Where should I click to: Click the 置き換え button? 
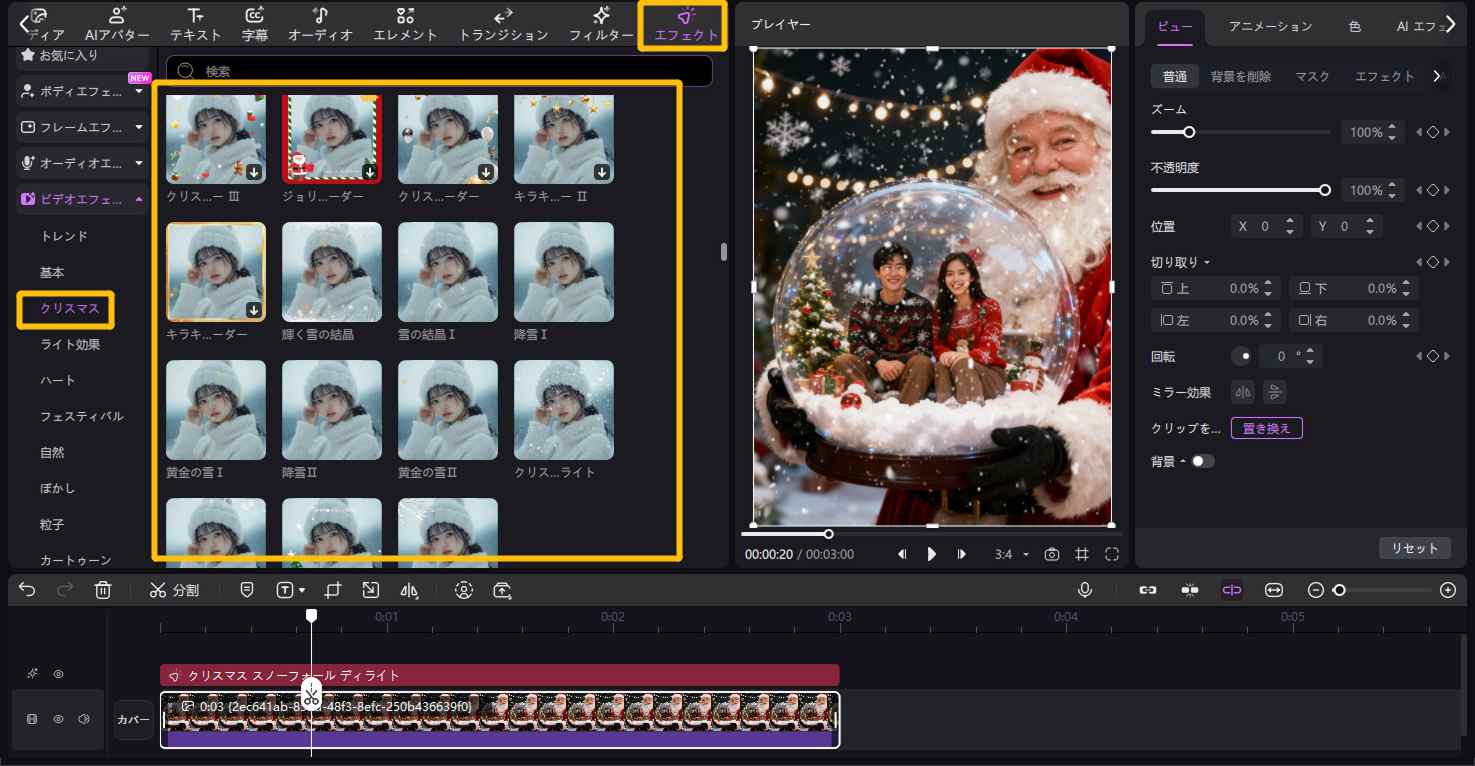(1266, 428)
